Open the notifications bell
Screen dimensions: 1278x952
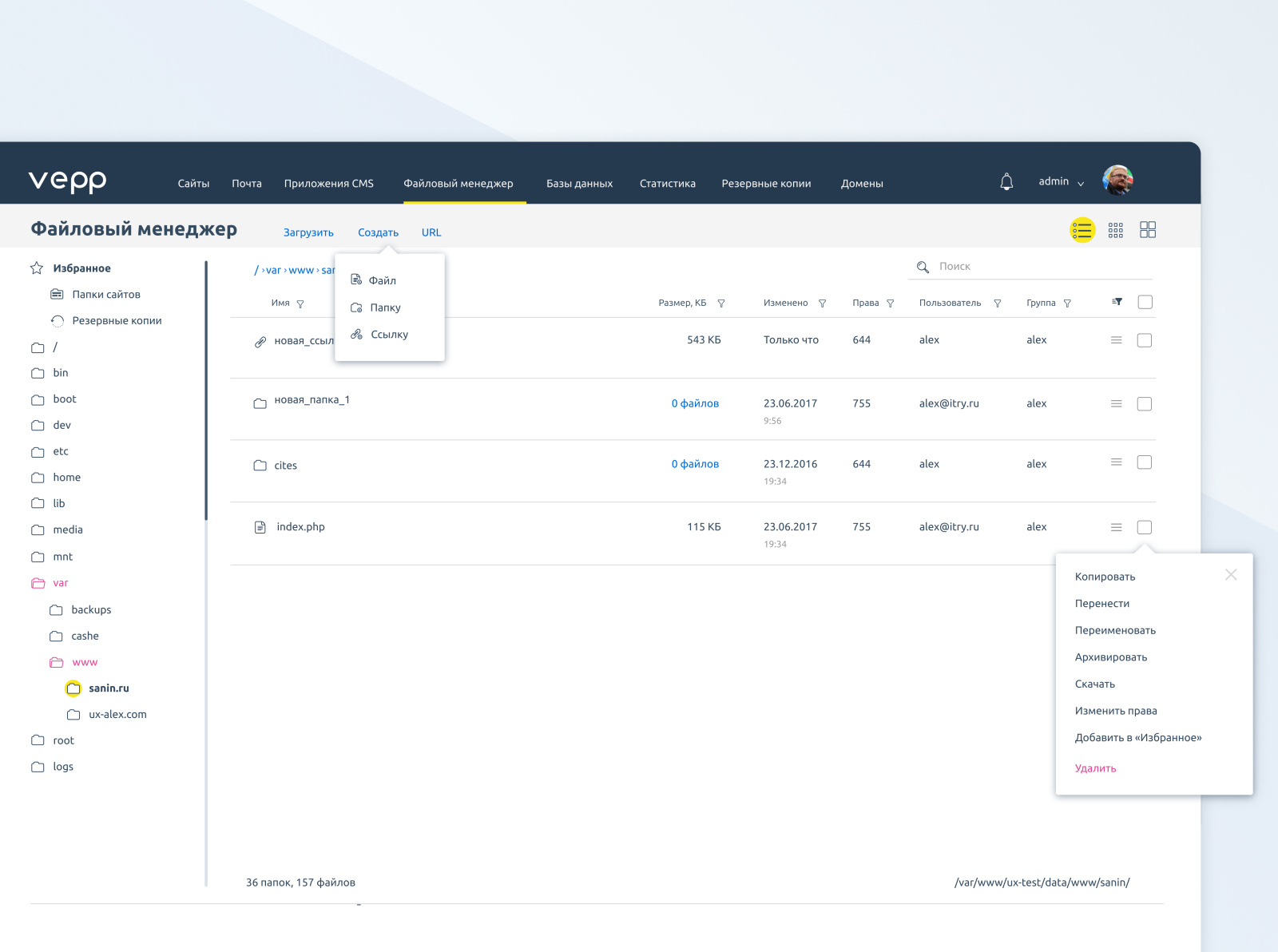[x=1006, y=181]
